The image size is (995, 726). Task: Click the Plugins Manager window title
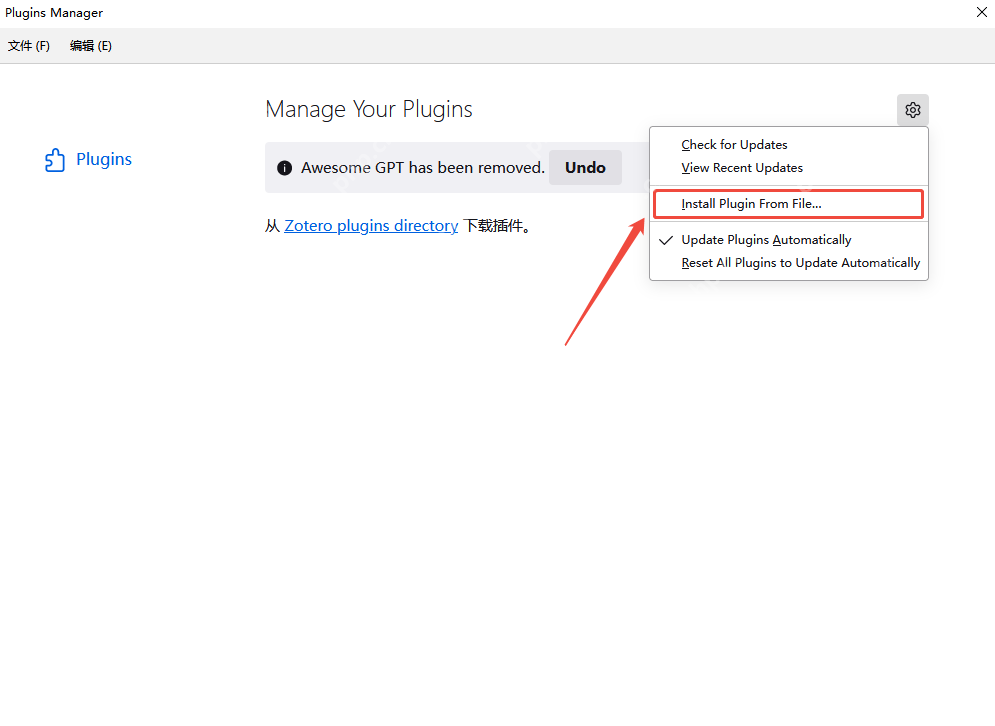coord(54,13)
